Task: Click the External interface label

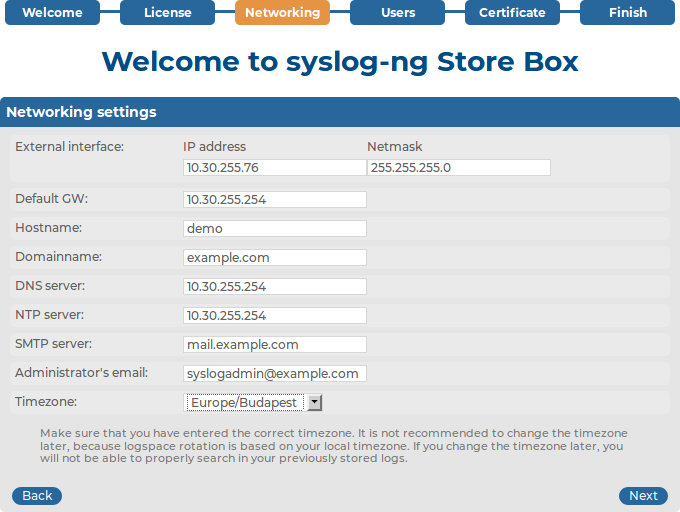Action: point(69,147)
